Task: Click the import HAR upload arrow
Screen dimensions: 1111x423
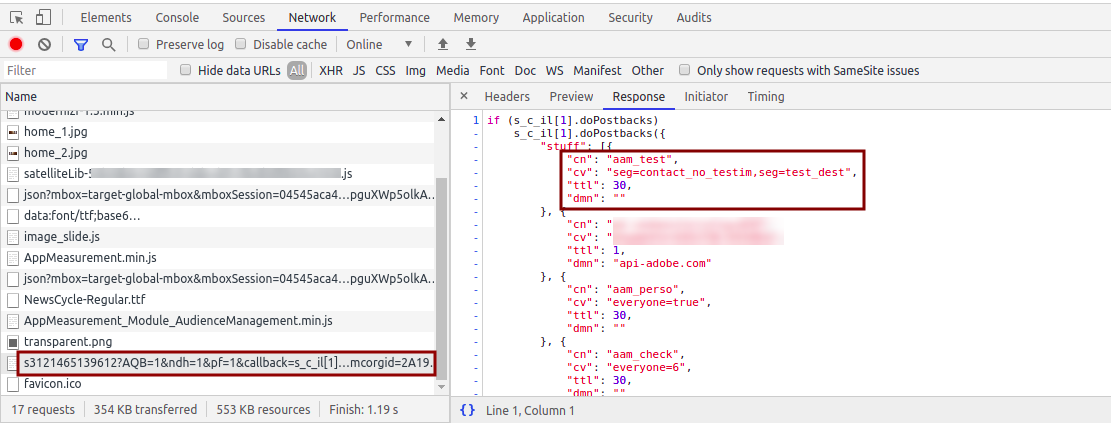Action: [443, 44]
